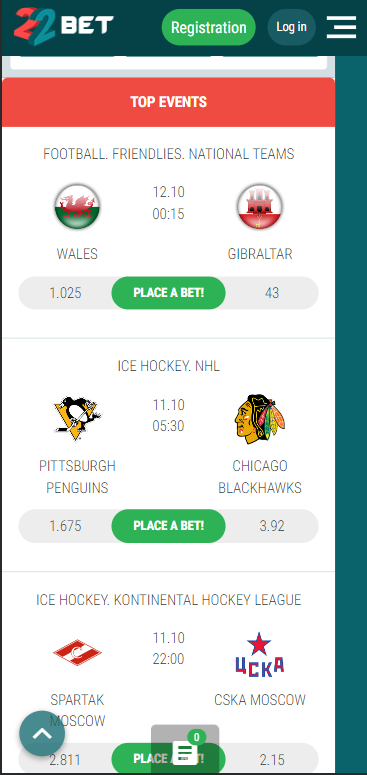This screenshot has height=775, width=367.
Task: Select the Pittsburgh Penguins logo
Action: pos(77,418)
